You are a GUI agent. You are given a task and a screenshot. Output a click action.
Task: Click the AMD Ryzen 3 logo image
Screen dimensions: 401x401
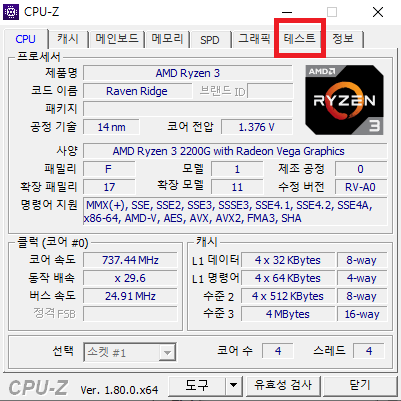pos(344,100)
